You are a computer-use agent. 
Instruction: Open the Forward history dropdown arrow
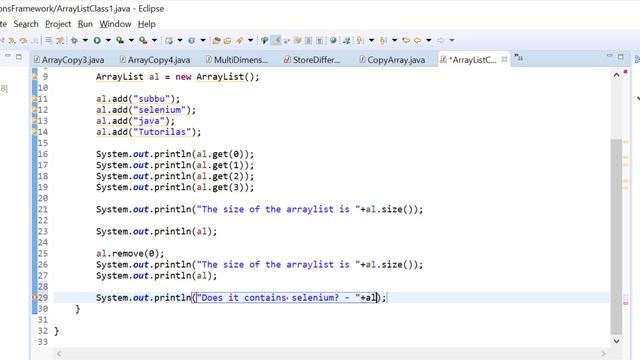(x=452, y=40)
